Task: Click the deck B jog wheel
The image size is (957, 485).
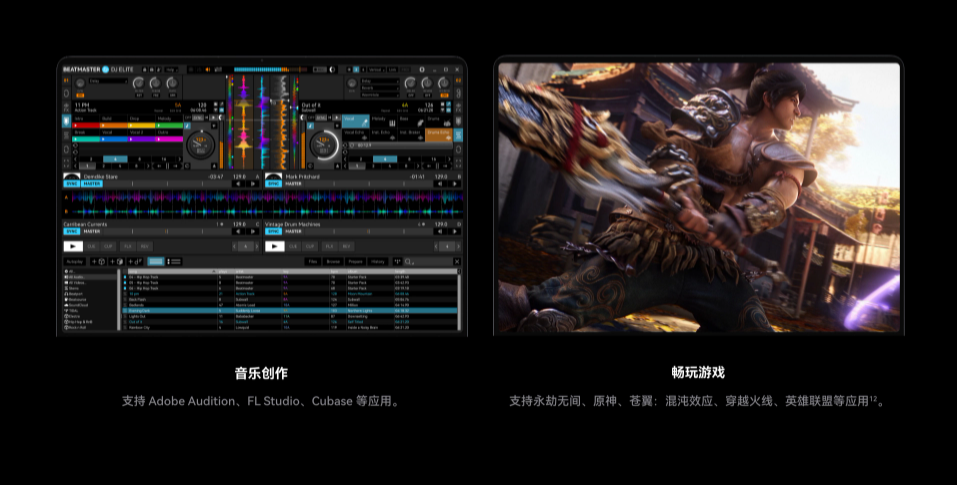Action: click(x=323, y=144)
